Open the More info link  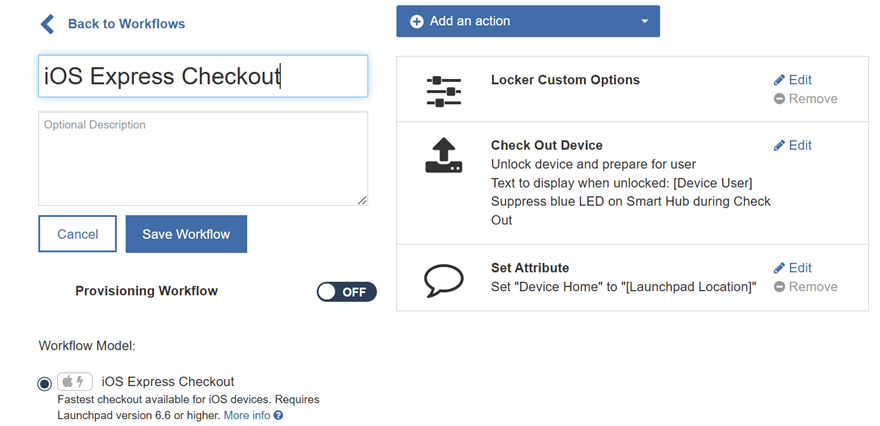246,415
